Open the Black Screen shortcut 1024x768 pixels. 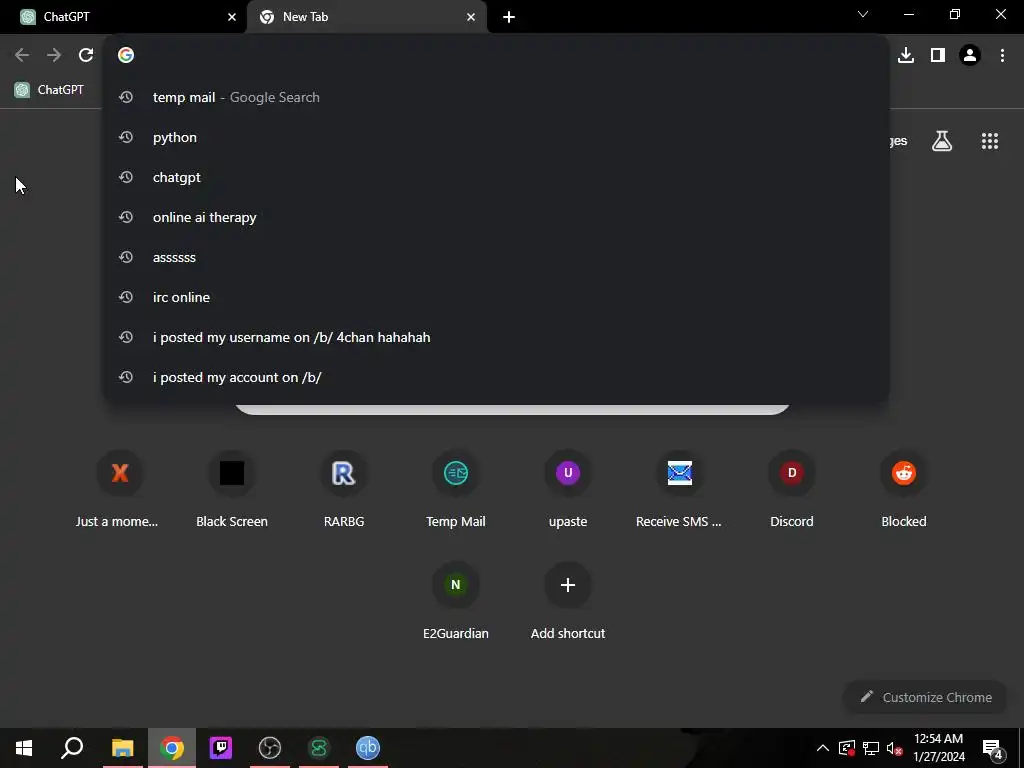click(232, 490)
